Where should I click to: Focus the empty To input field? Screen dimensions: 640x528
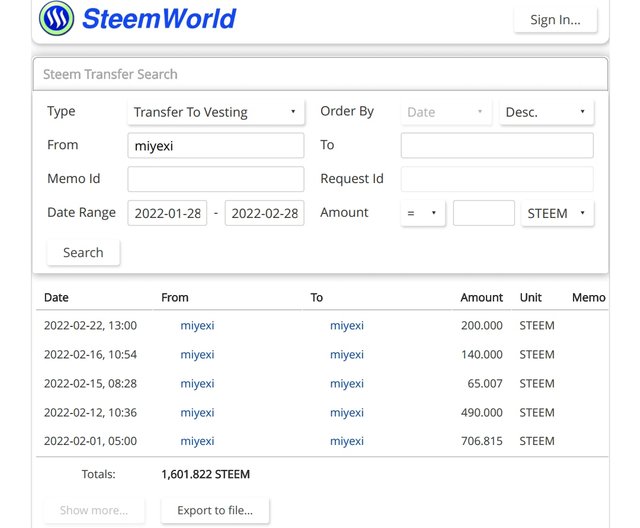[x=497, y=145]
